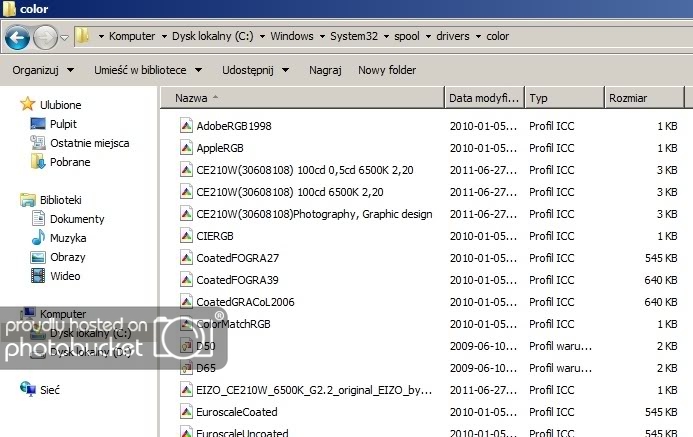Open Wideo film icon
Screen dimensions: 693x437
(38, 276)
